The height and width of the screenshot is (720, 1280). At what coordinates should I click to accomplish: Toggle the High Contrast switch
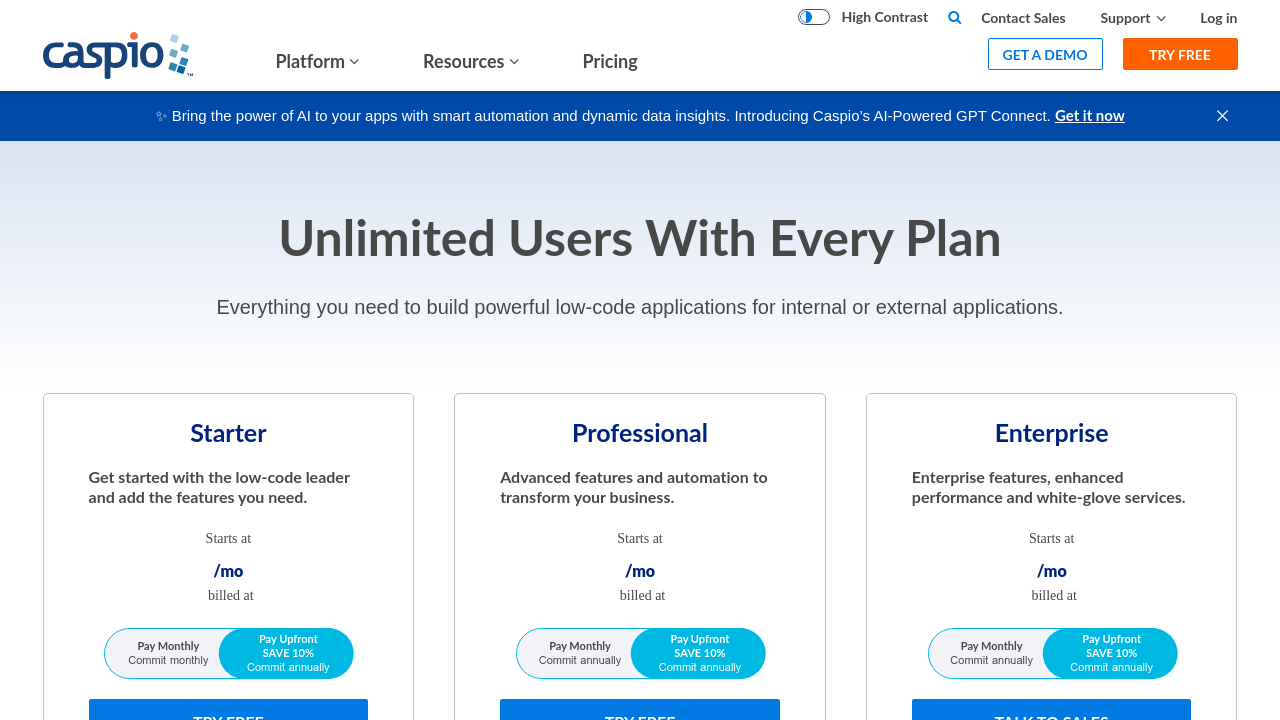(813, 17)
